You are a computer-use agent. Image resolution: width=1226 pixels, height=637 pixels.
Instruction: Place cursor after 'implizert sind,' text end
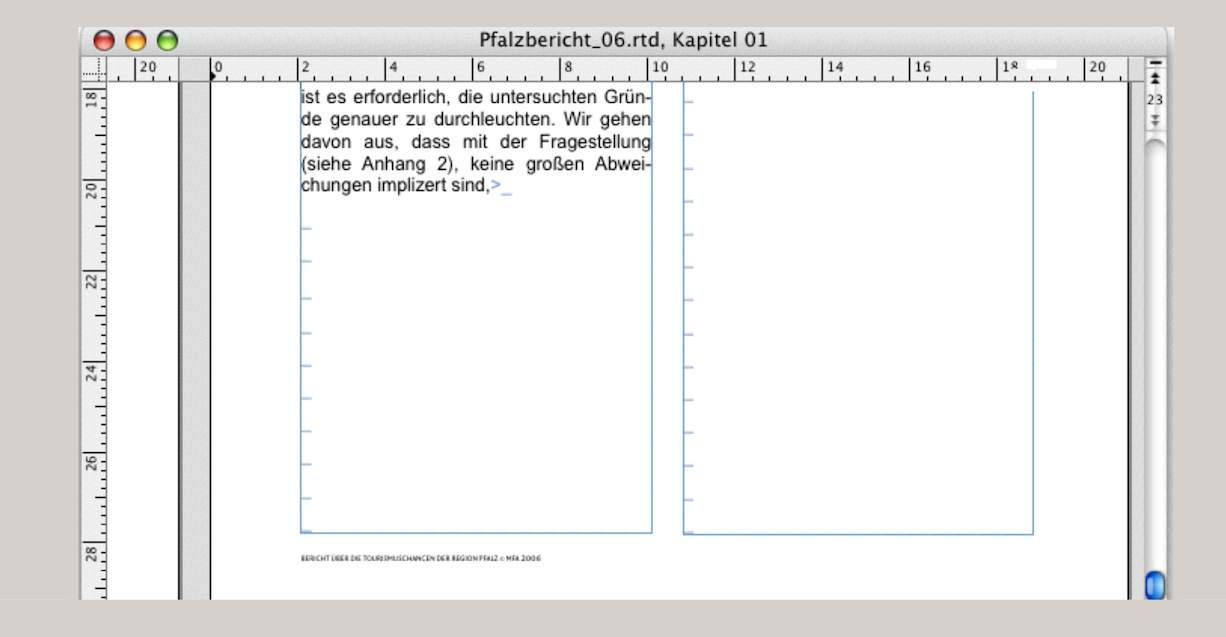pos(489,186)
